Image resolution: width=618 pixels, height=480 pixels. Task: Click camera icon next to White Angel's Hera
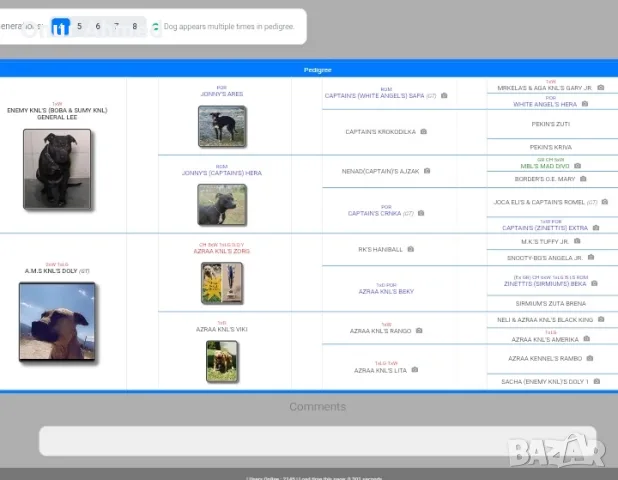pyautogui.click(x=585, y=104)
